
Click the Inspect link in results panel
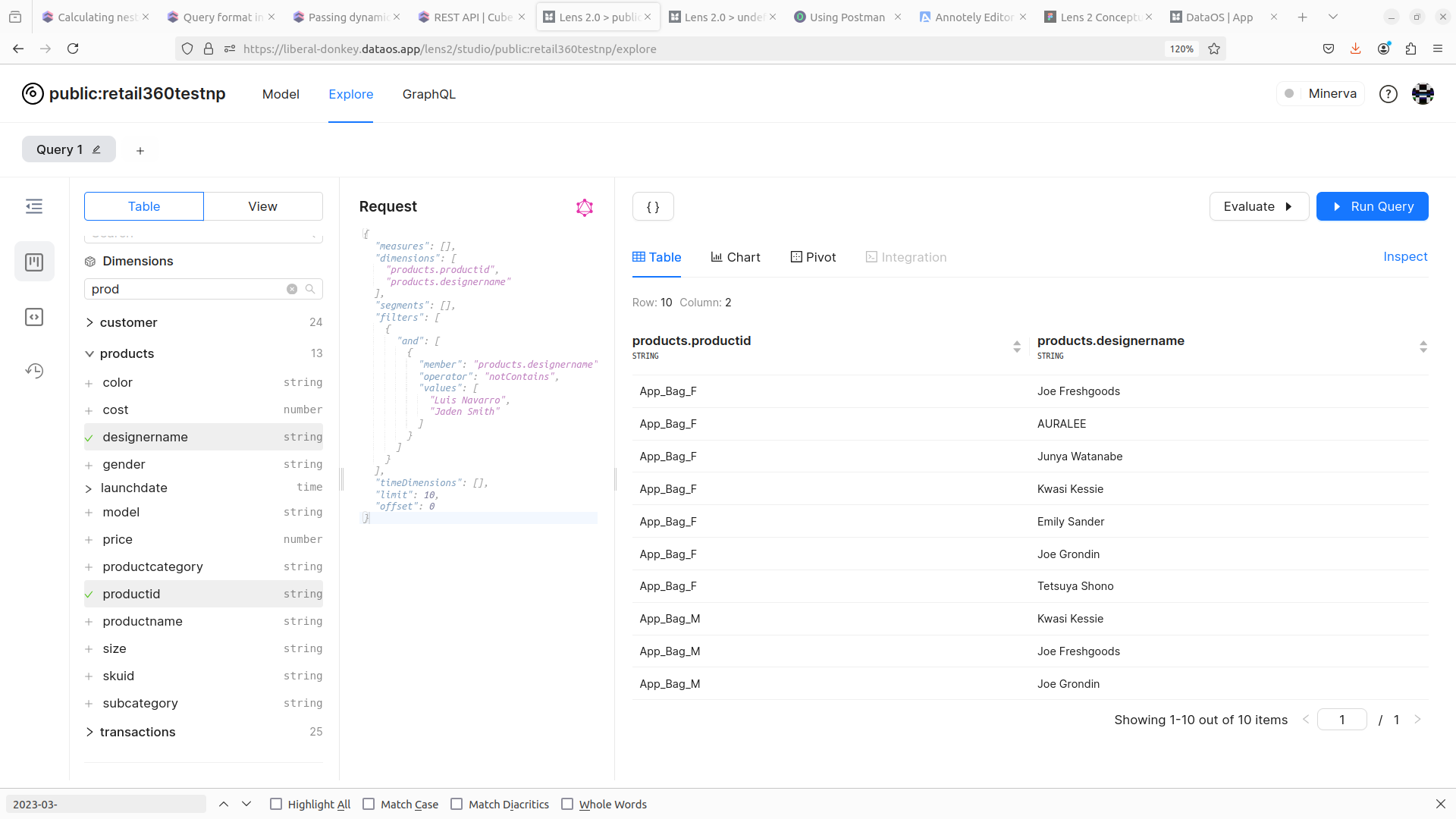pyautogui.click(x=1405, y=256)
